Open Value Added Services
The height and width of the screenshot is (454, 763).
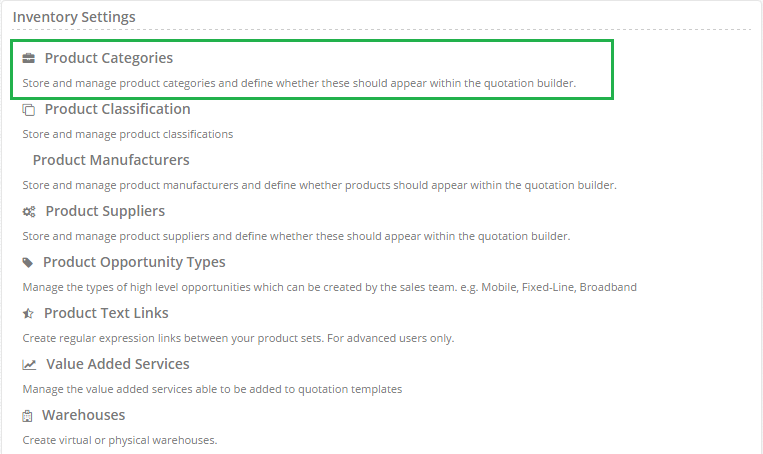point(118,364)
